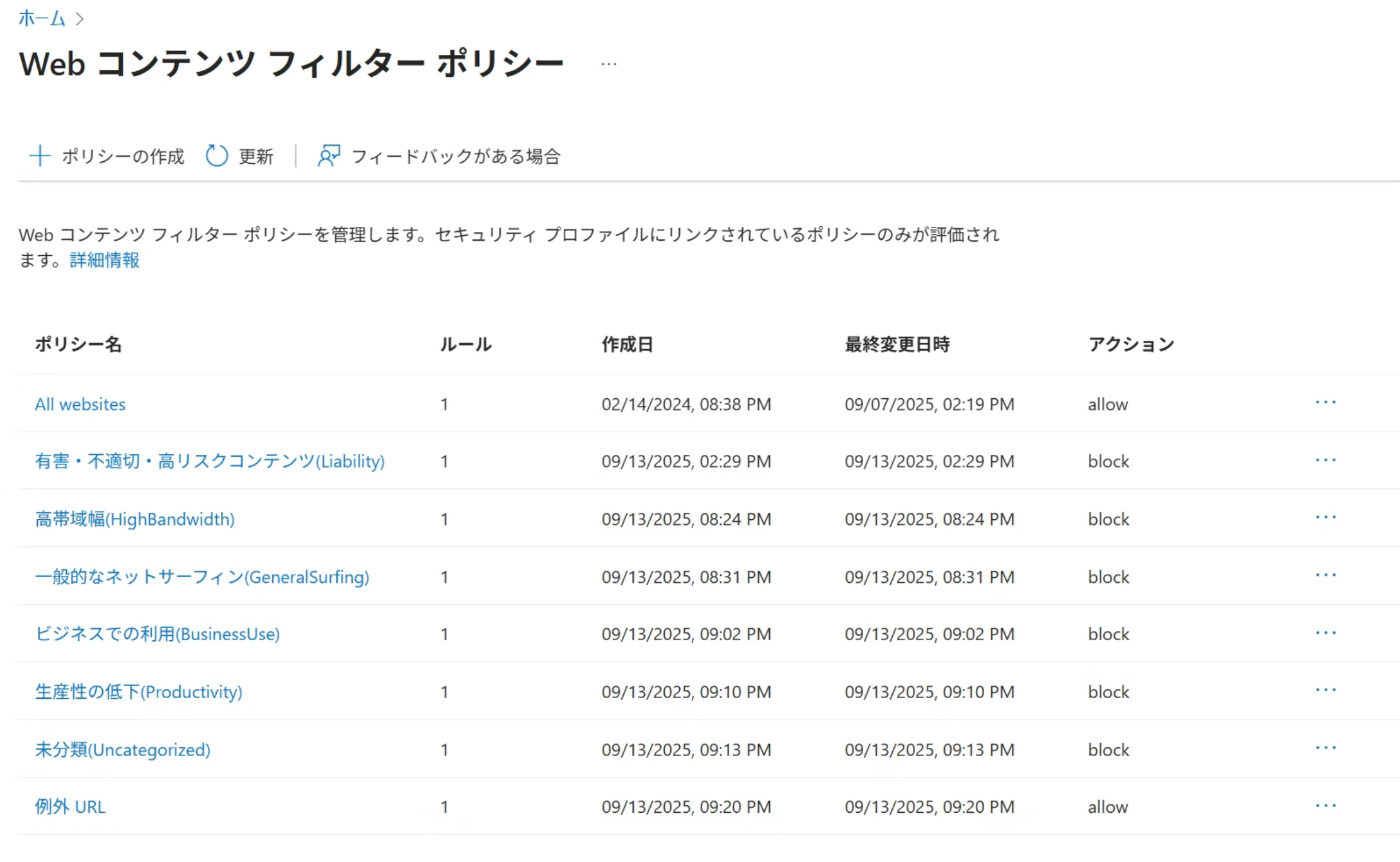The image size is (1400, 862).
Task: Open the 詳細情報 learn more link
Action: click(x=105, y=260)
